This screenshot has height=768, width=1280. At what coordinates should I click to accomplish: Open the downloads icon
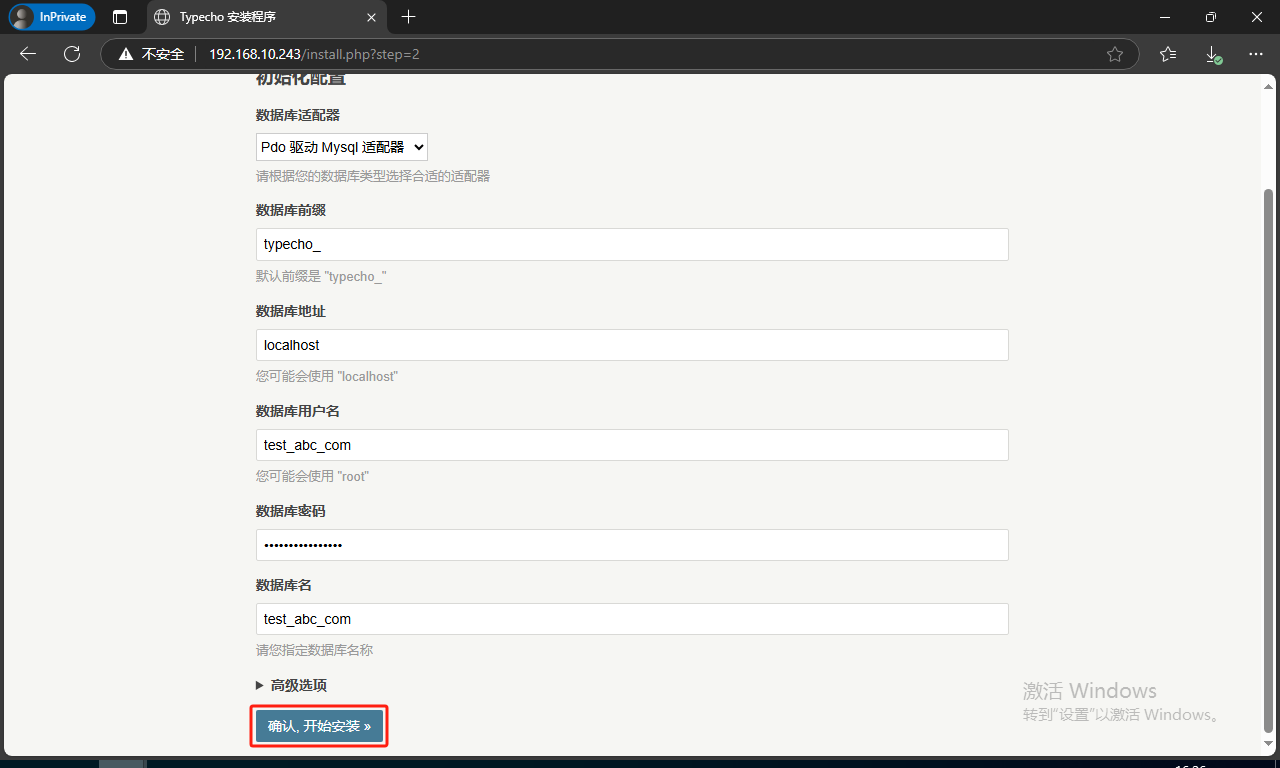[x=1212, y=54]
